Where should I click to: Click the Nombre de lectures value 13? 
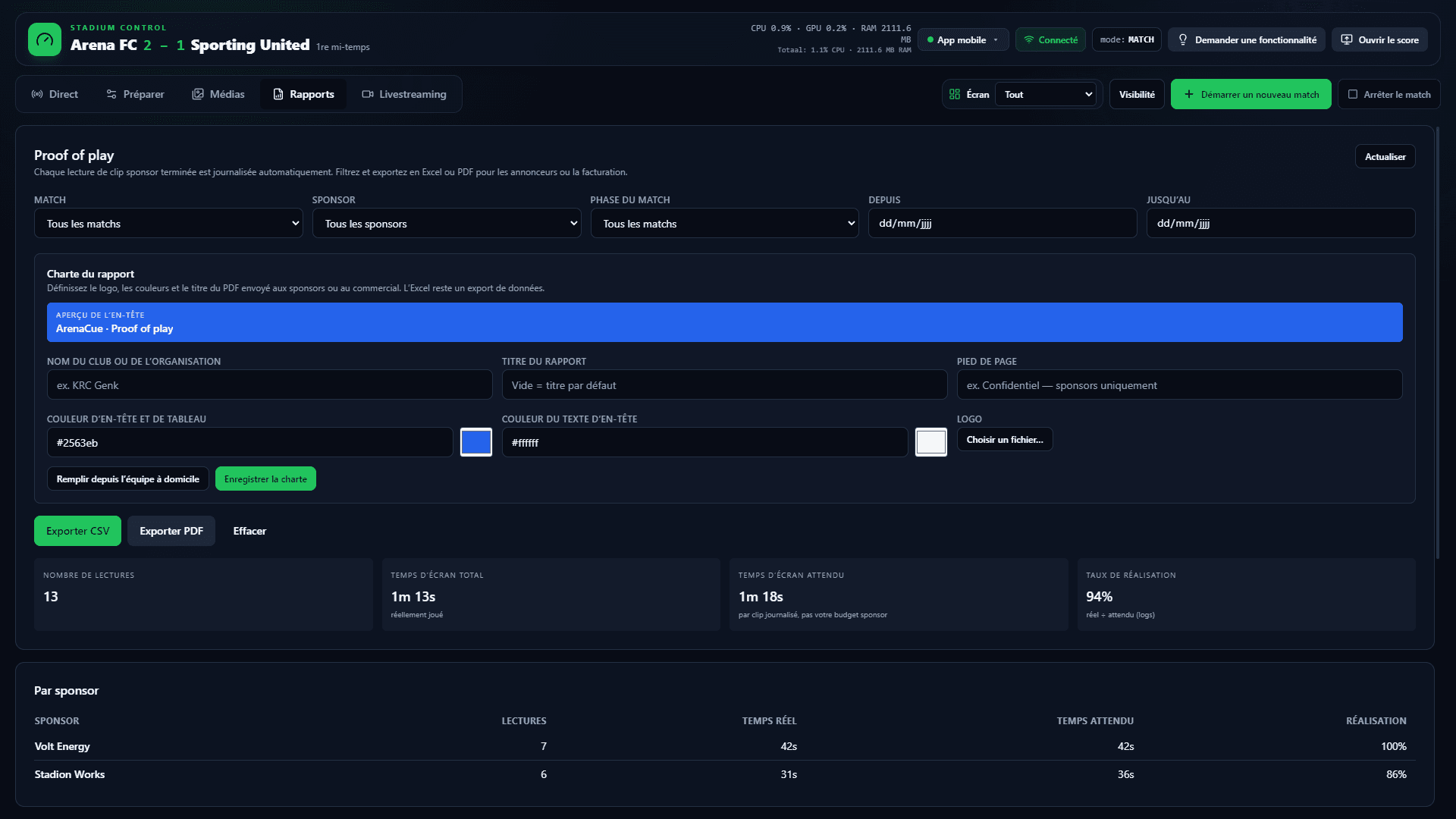[51, 596]
